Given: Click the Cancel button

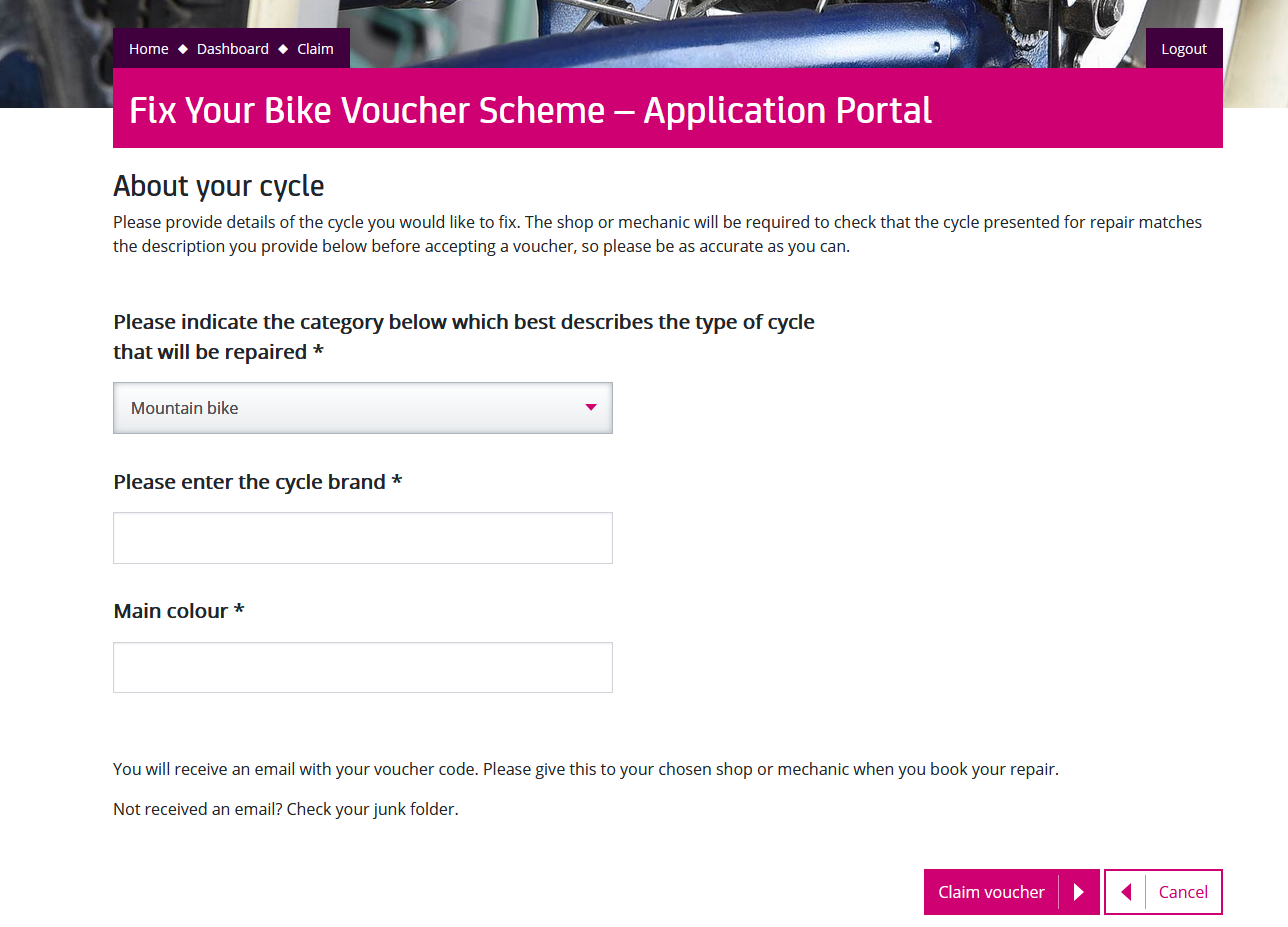Looking at the screenshot, I should (x=1183, y=891).
